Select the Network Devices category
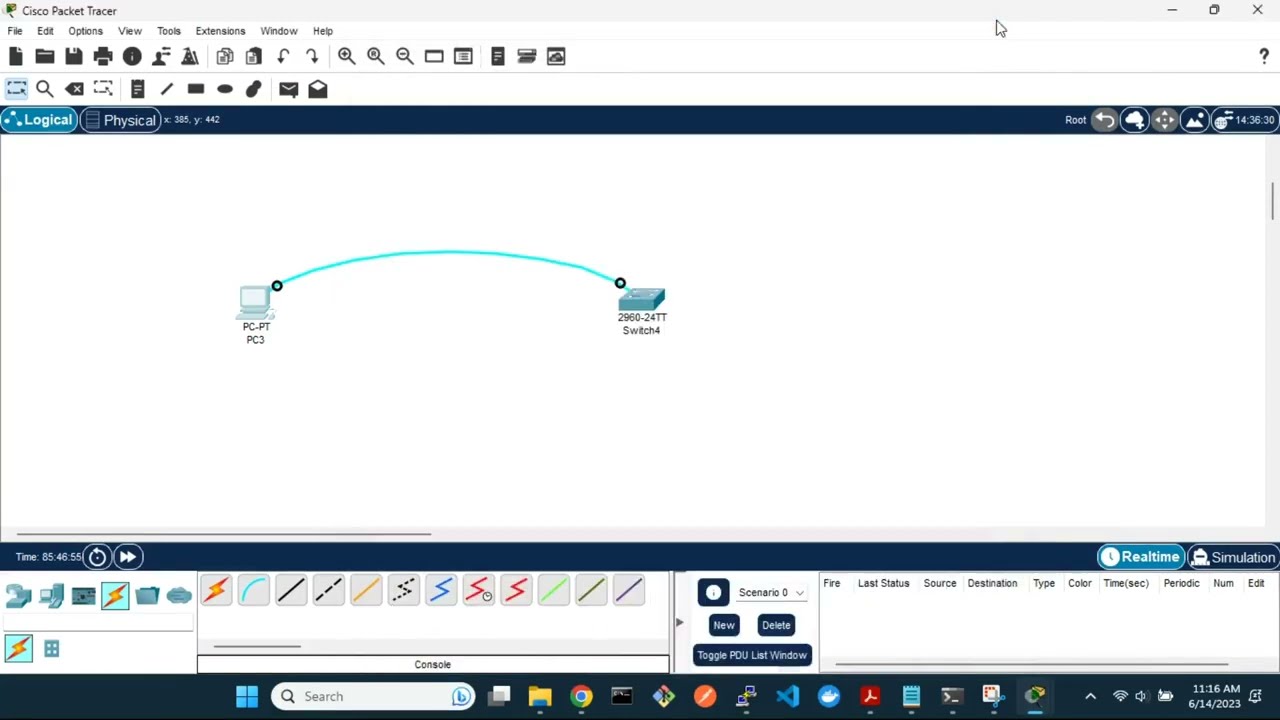 coord(19,596)
